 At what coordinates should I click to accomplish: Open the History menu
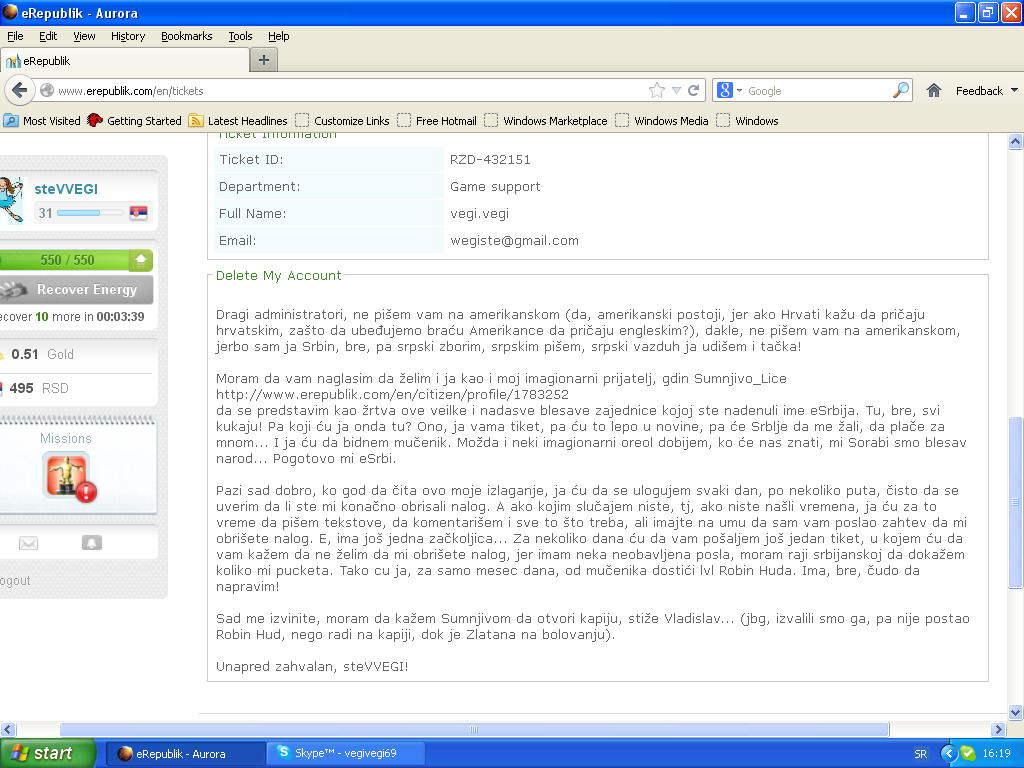(128, 36)
